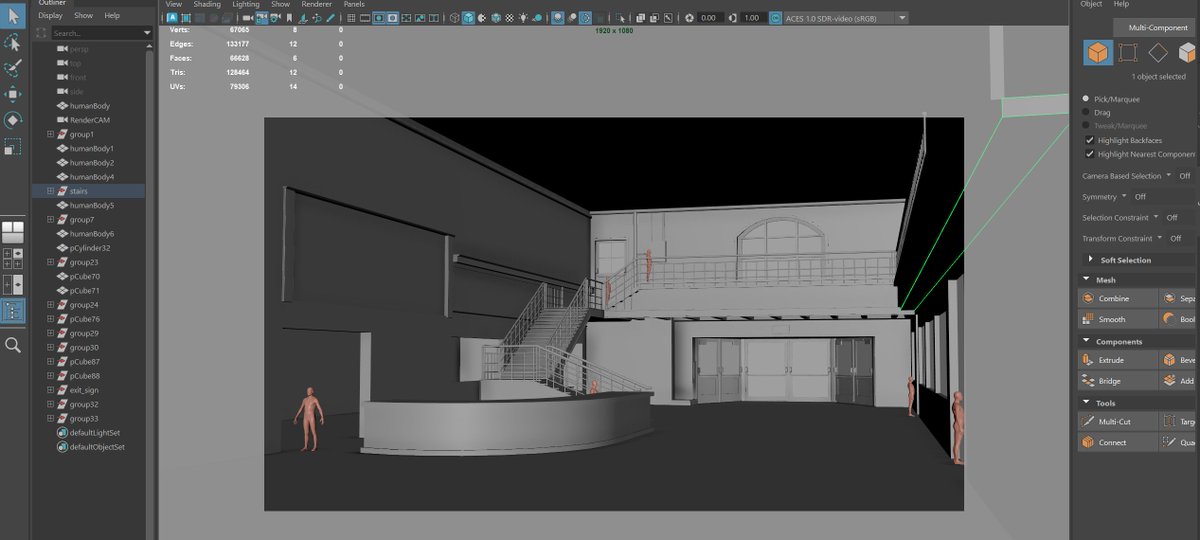Click Combine mesh icon

point(1088,298)
